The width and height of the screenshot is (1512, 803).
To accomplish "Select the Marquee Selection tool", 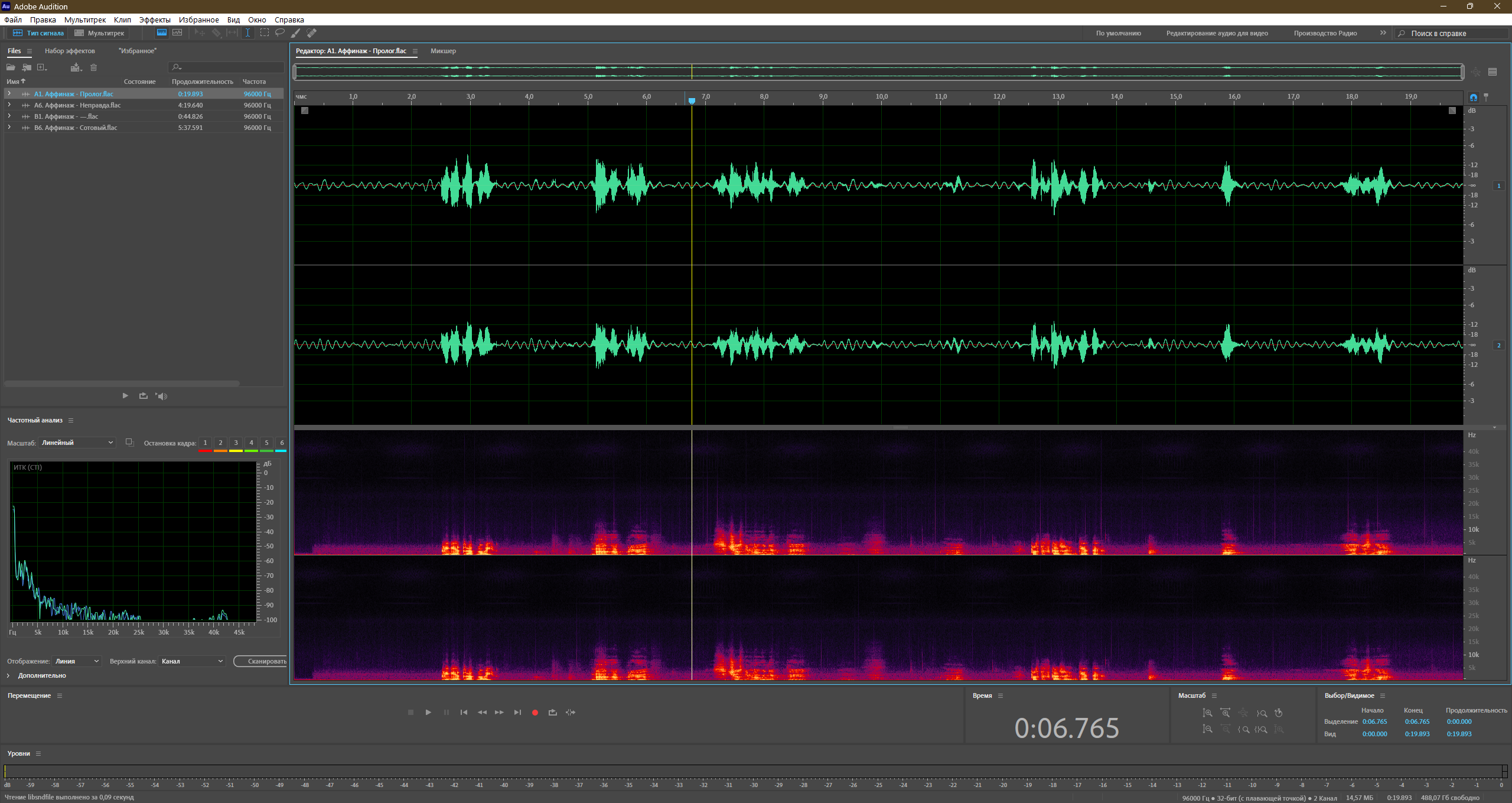I will [x=264, y=33].
